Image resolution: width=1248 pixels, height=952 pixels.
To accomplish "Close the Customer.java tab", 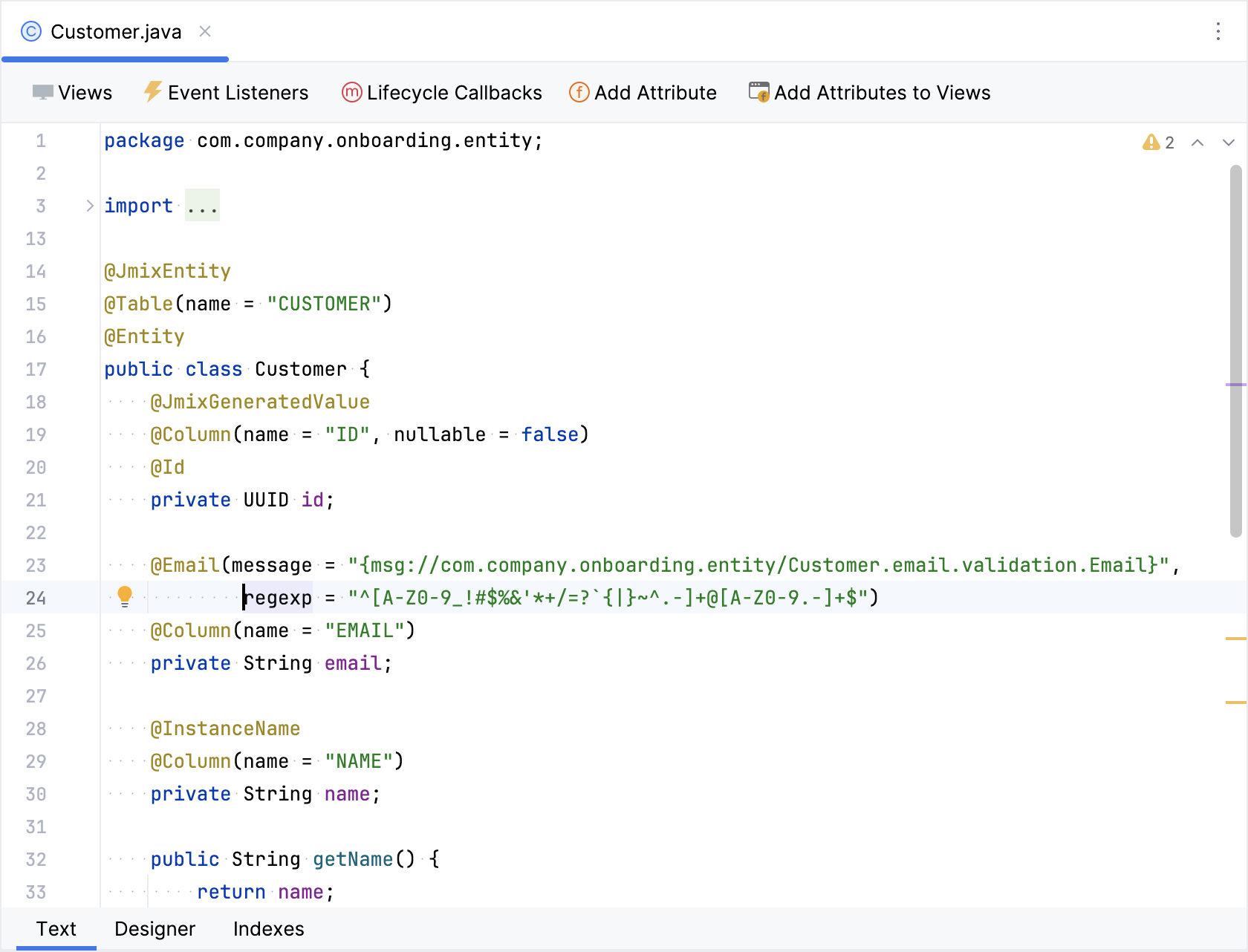I will click(x=205, y=31).
